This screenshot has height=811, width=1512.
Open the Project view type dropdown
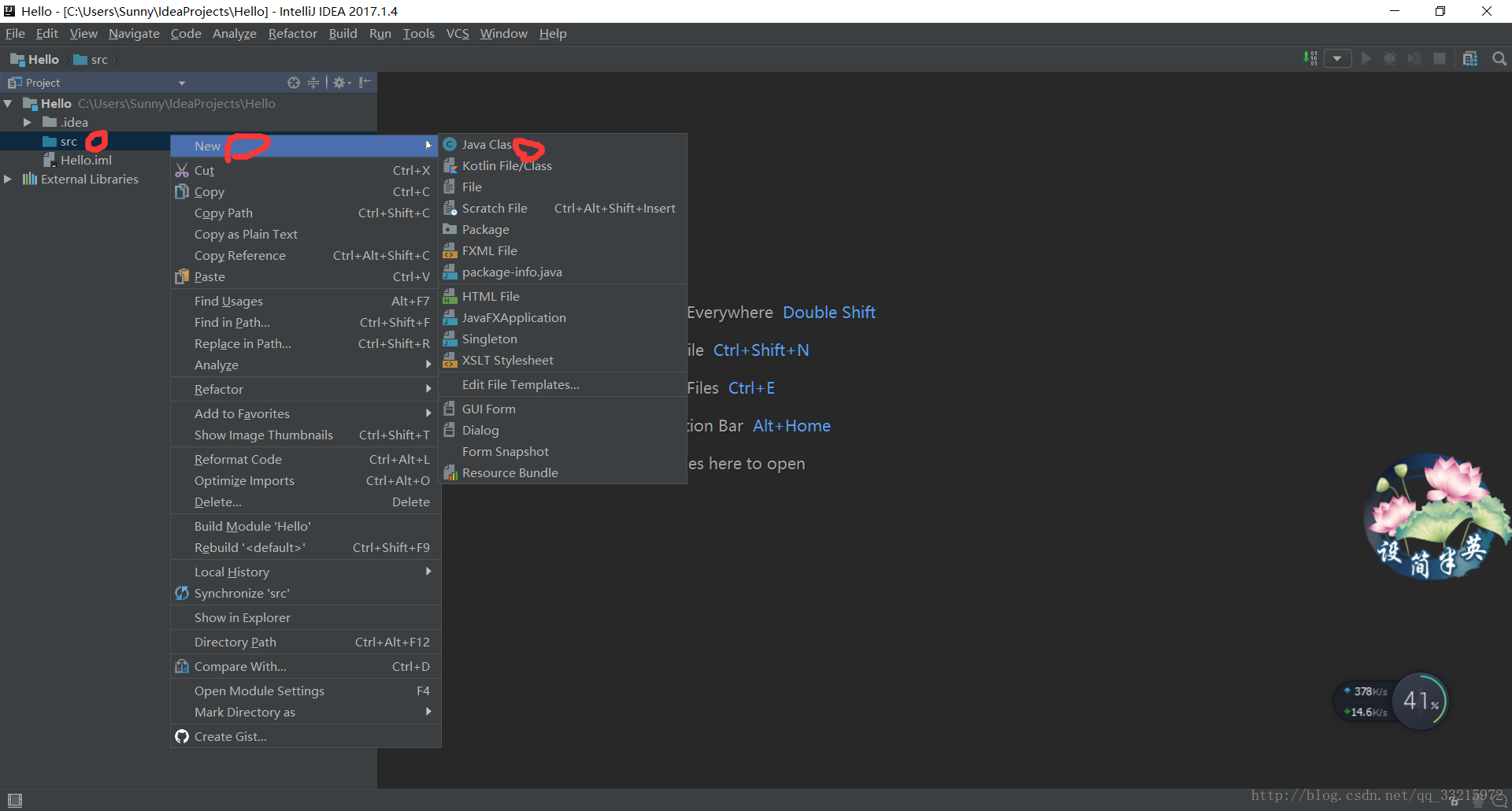pos(182,83)
